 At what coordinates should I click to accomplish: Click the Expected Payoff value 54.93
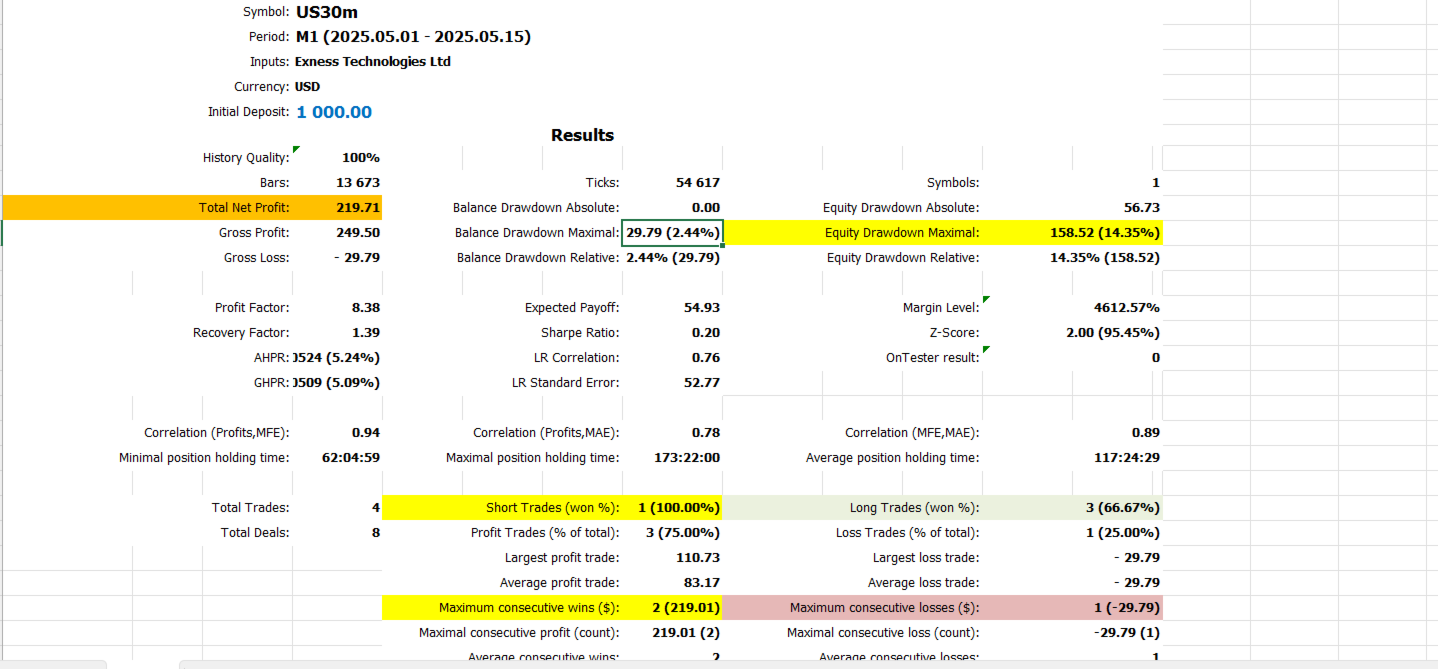pos(702,308)
